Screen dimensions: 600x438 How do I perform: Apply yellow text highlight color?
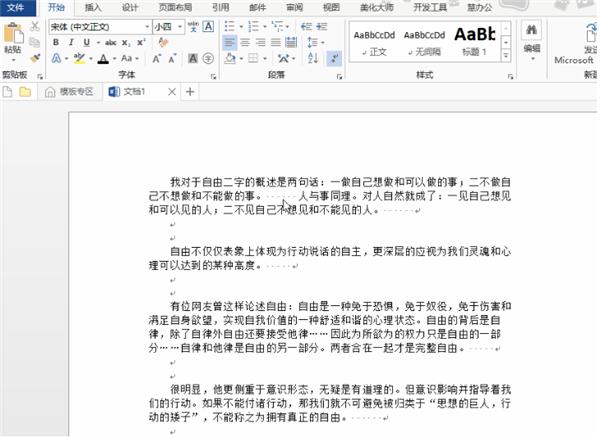tap(79, 59)
